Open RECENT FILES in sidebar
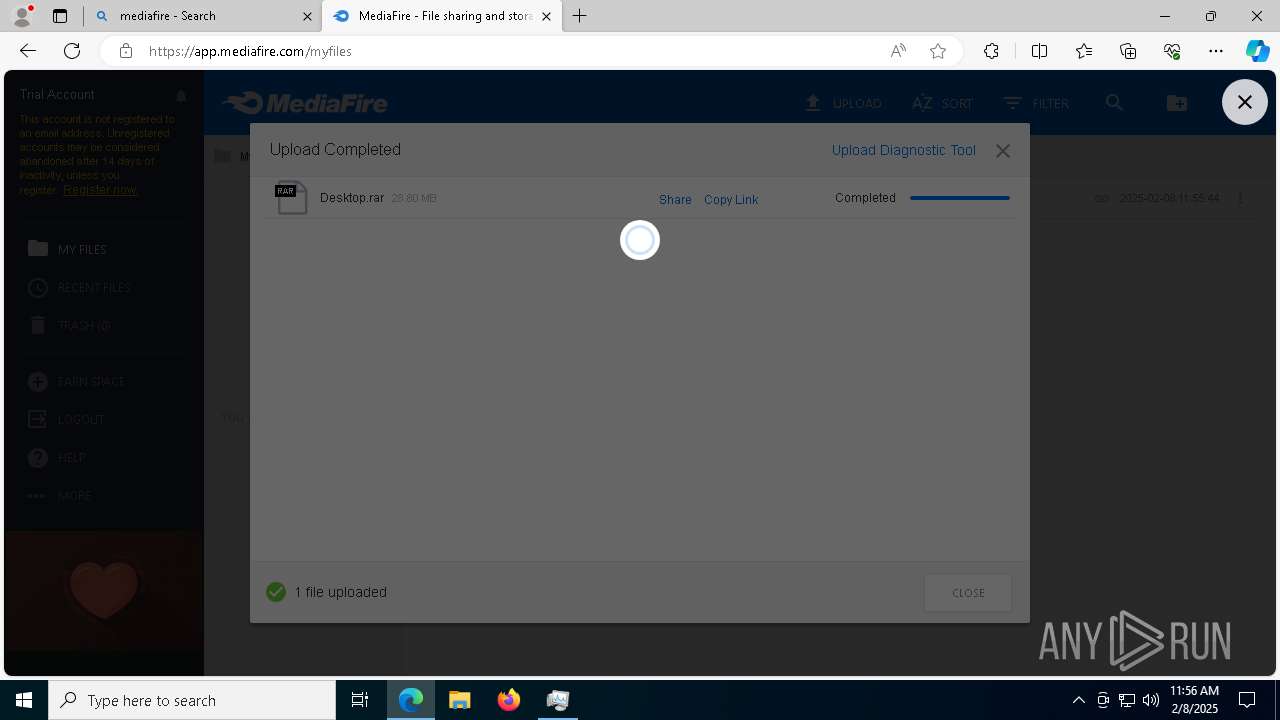 [x=80, y=287]
